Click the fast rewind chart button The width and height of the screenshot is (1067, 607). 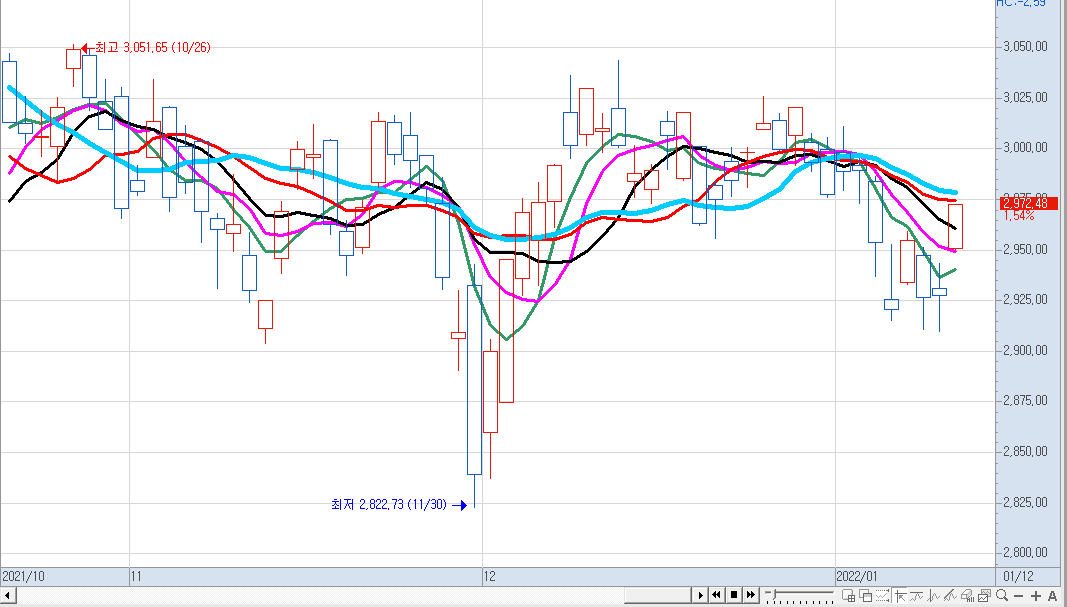point(717,595)
